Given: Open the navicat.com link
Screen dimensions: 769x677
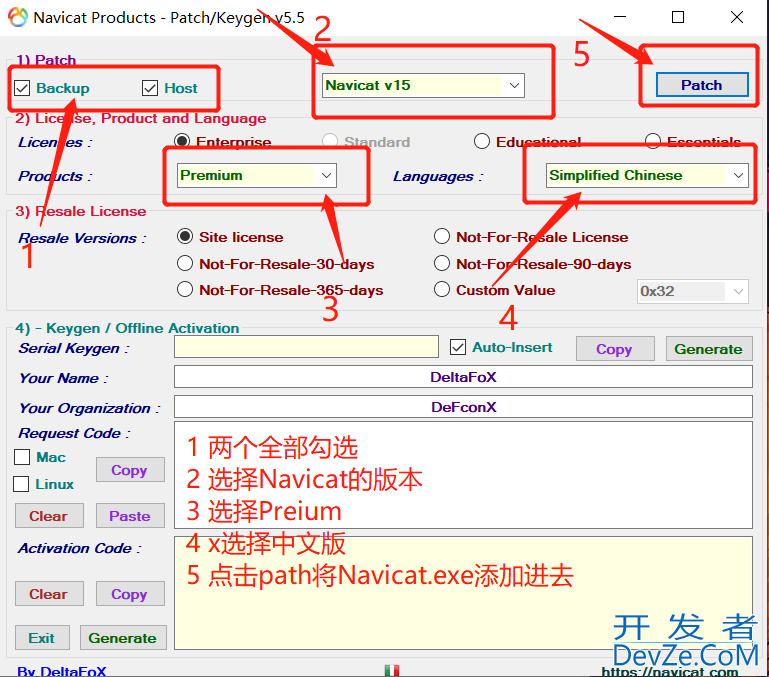Looking at the screenshot, I should pos(670,672).
